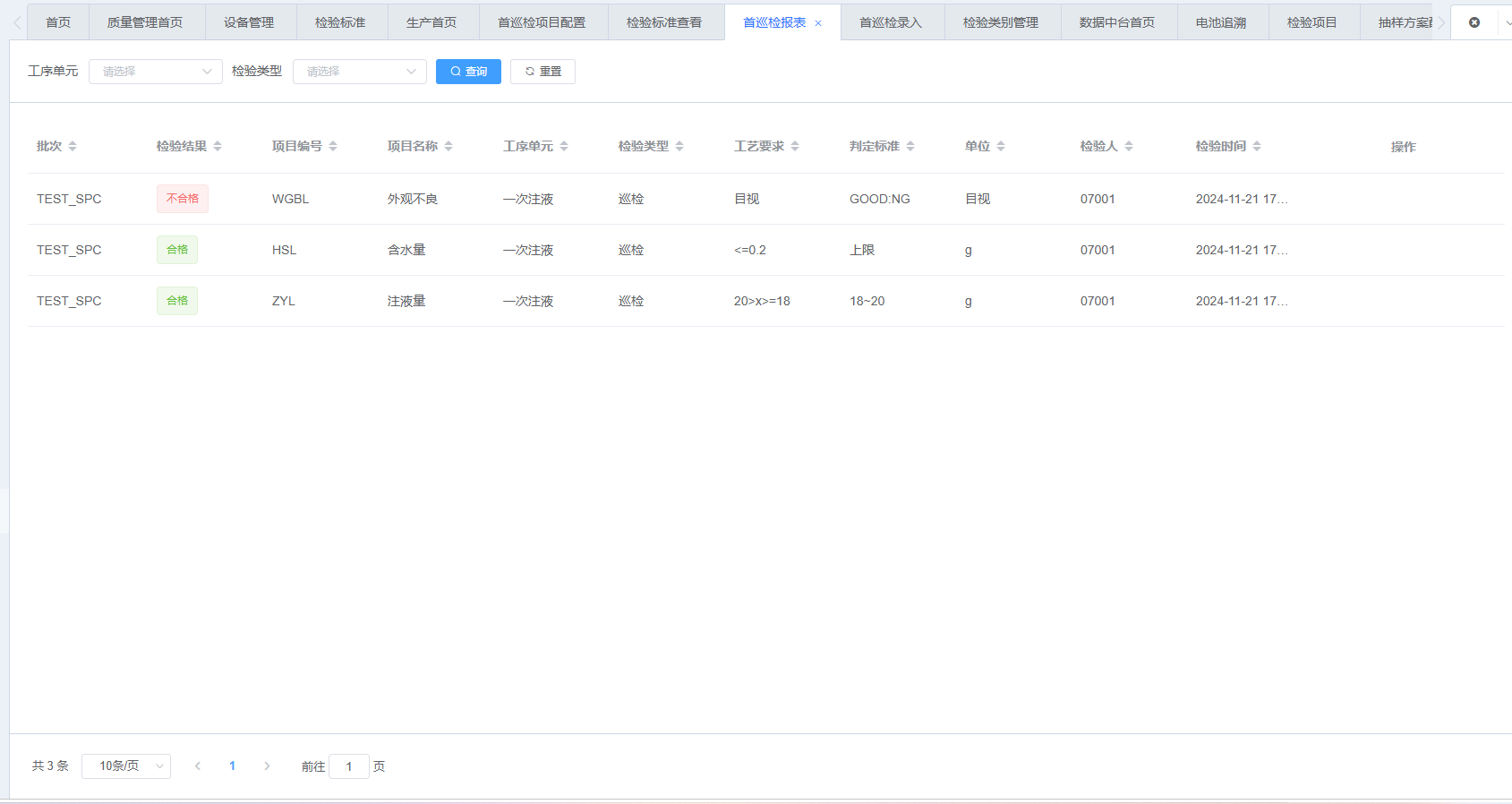Click the GOOD:NG criterion cell
This screenshot has width=1512, height=804.
pyautogui.click(x=880, y=199)
